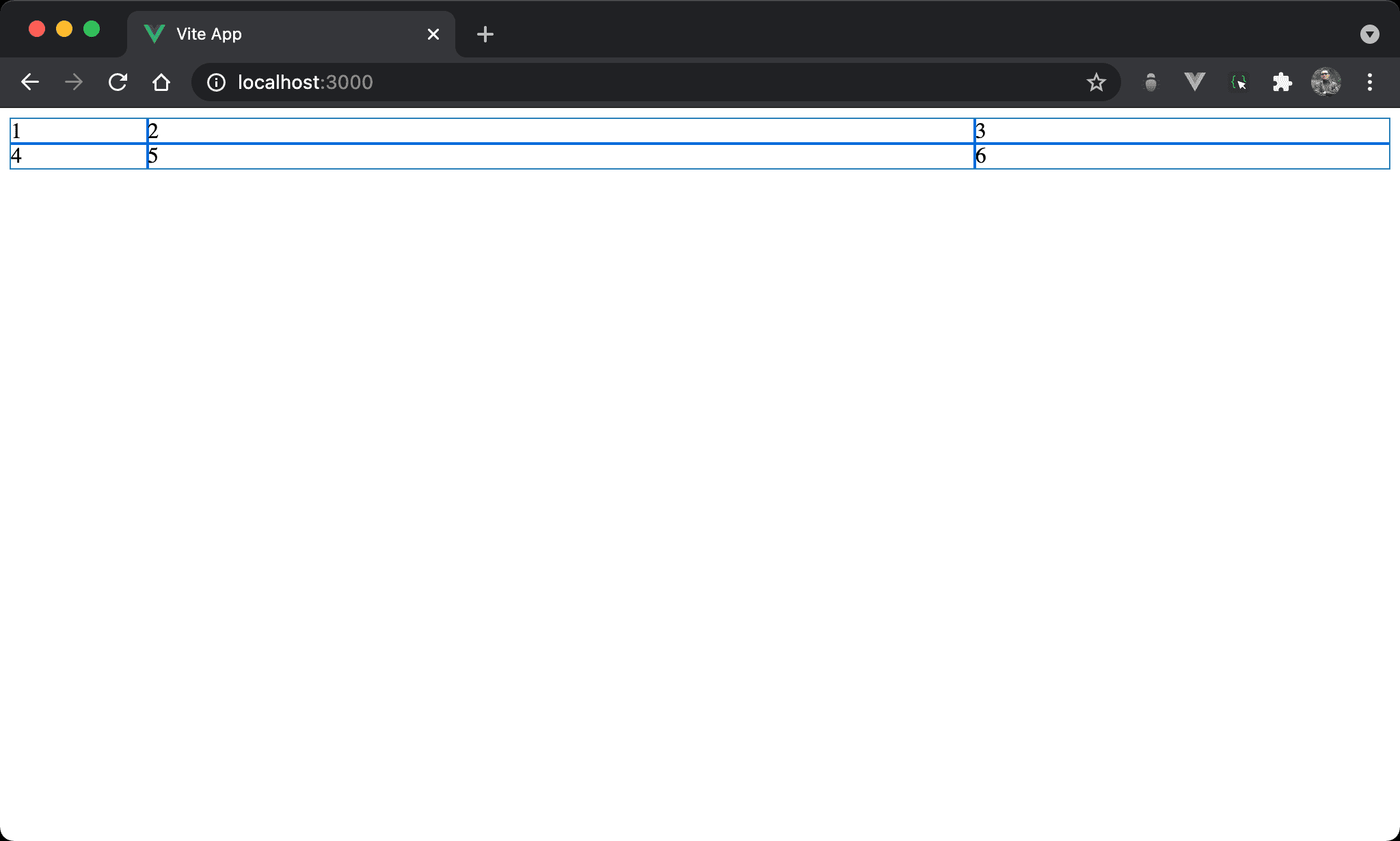The image size is (1400, 841).
Task: Click the braces cursor extension icon
Action: click(1238, 83)
